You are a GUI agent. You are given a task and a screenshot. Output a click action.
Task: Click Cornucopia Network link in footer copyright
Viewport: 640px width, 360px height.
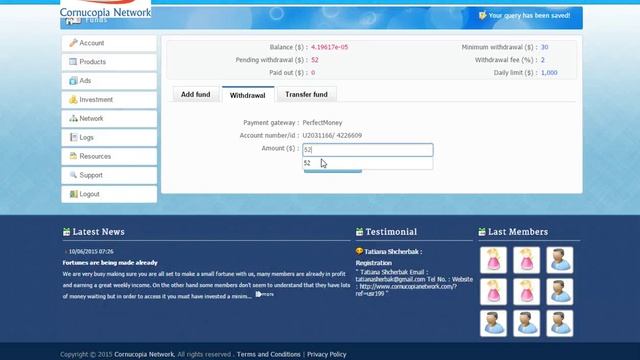point(144,354)
